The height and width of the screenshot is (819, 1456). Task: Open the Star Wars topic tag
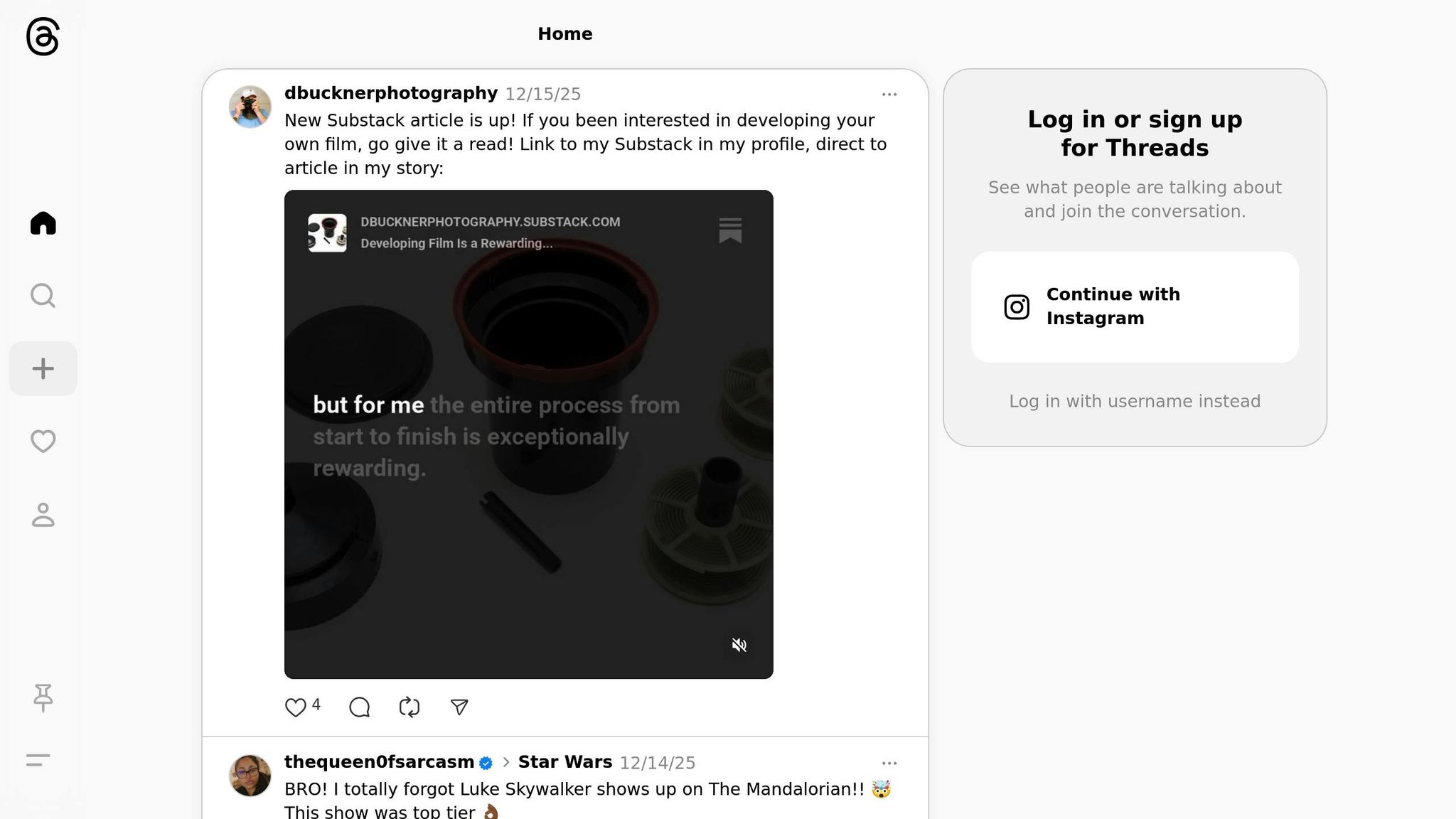pos(564,762)
